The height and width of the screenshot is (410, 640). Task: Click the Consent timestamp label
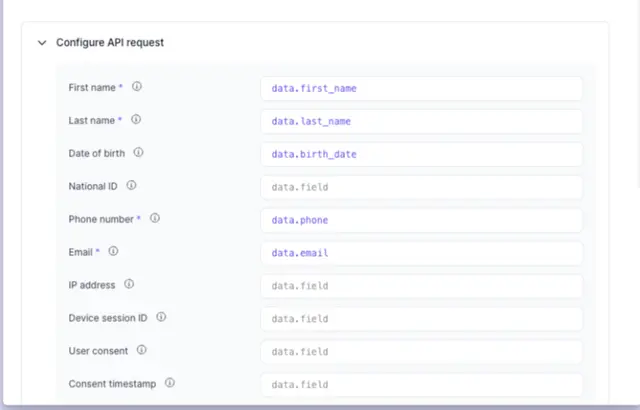pos(112,384)
